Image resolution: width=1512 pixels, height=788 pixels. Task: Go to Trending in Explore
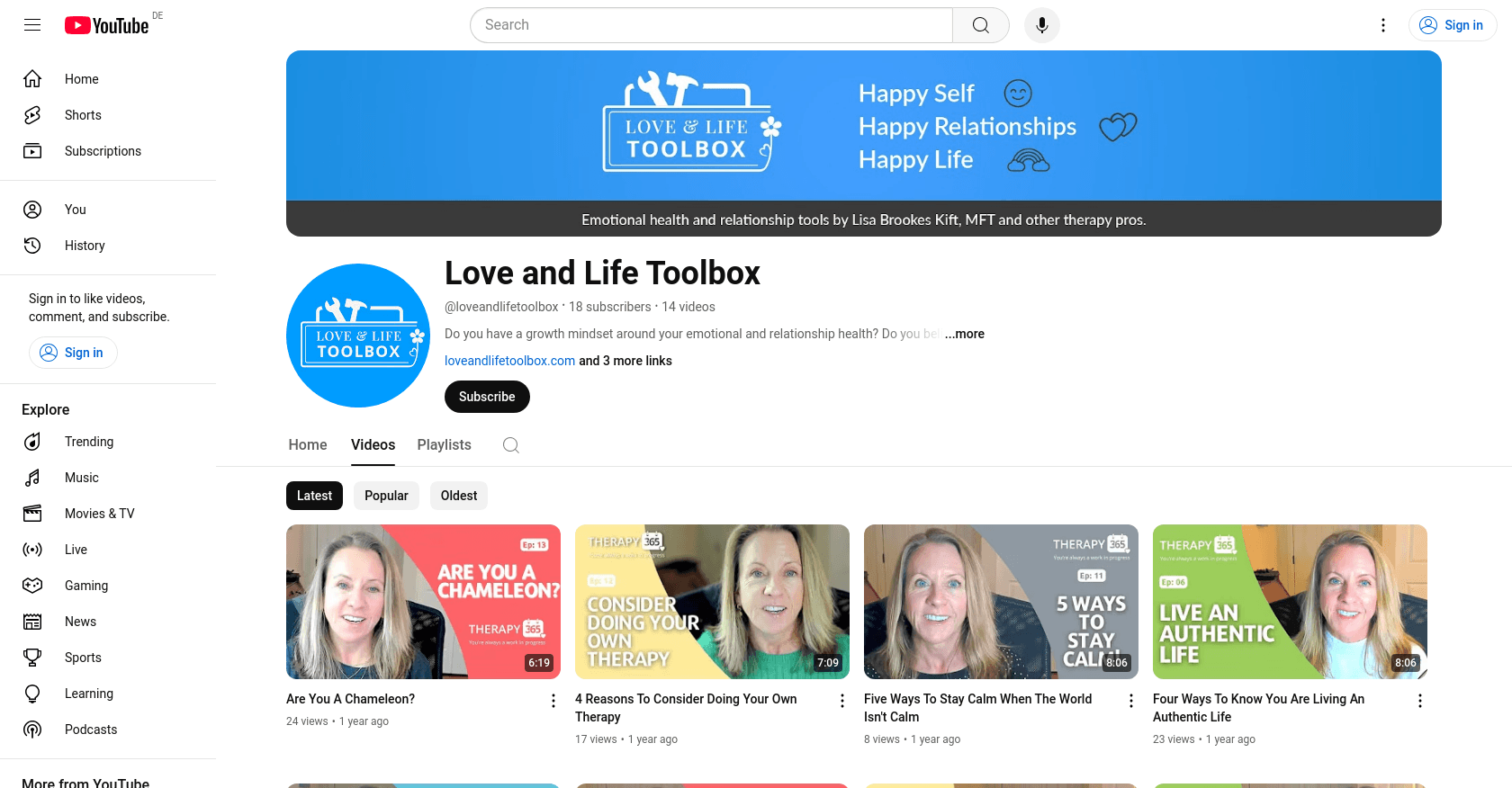tap(88, 442)
